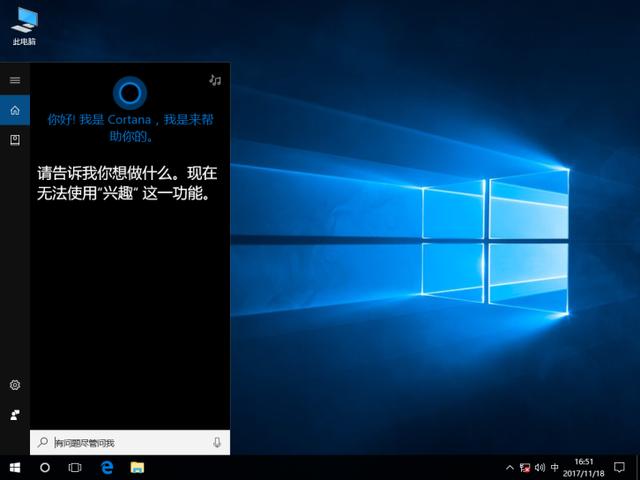This screenshot has height=480, width=640.
Task: Open Cortana Home tab in sidebar
Action: [15, 110]
